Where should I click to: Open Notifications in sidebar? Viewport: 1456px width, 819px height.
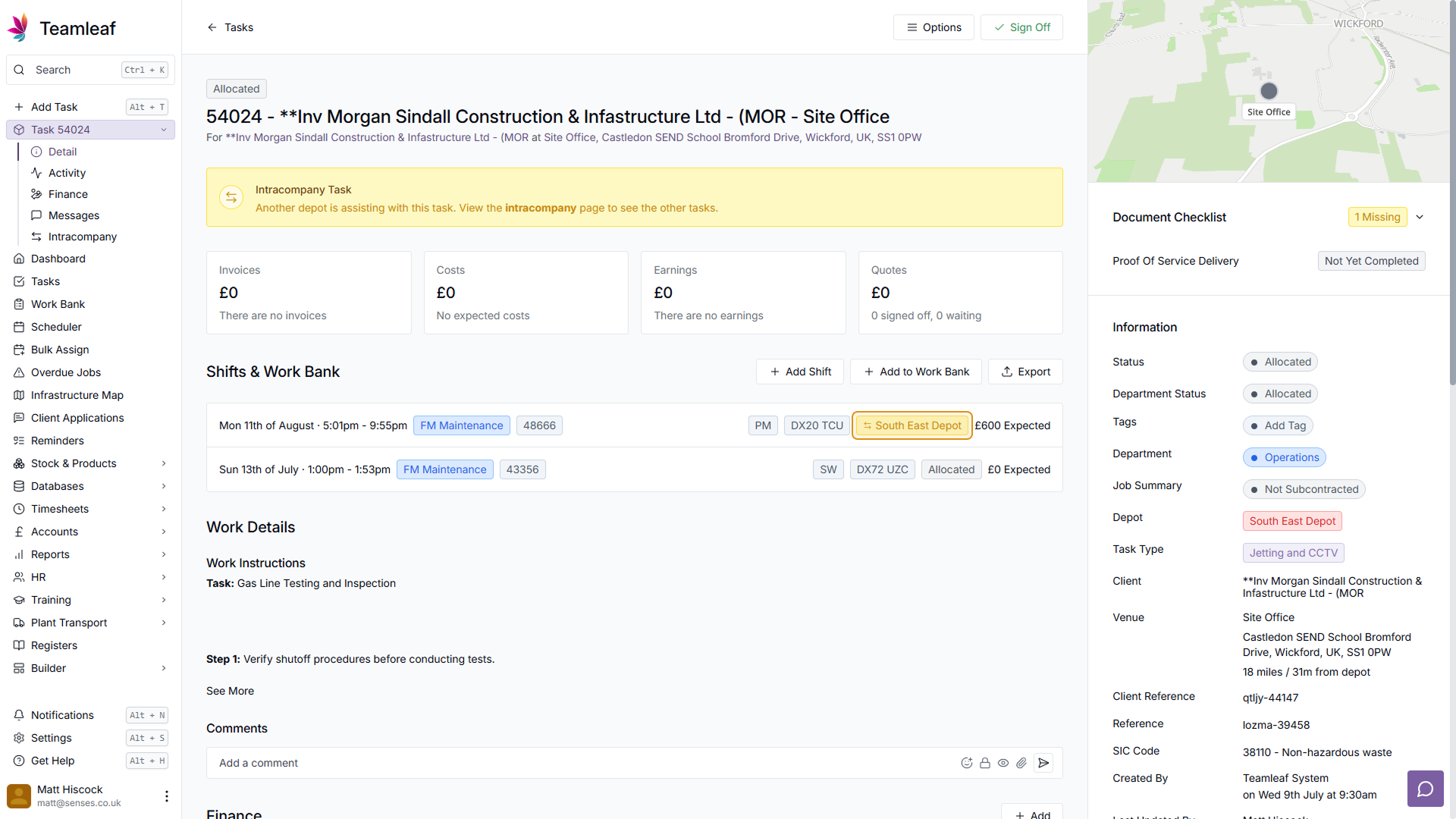click(90, 715)
